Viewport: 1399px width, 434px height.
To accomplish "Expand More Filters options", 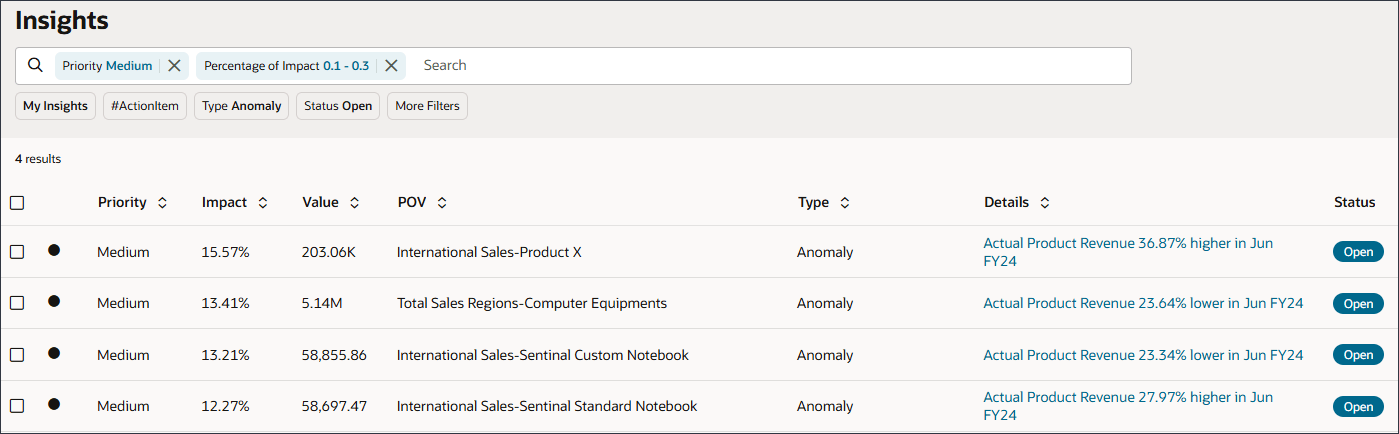I will pos(427,106).
